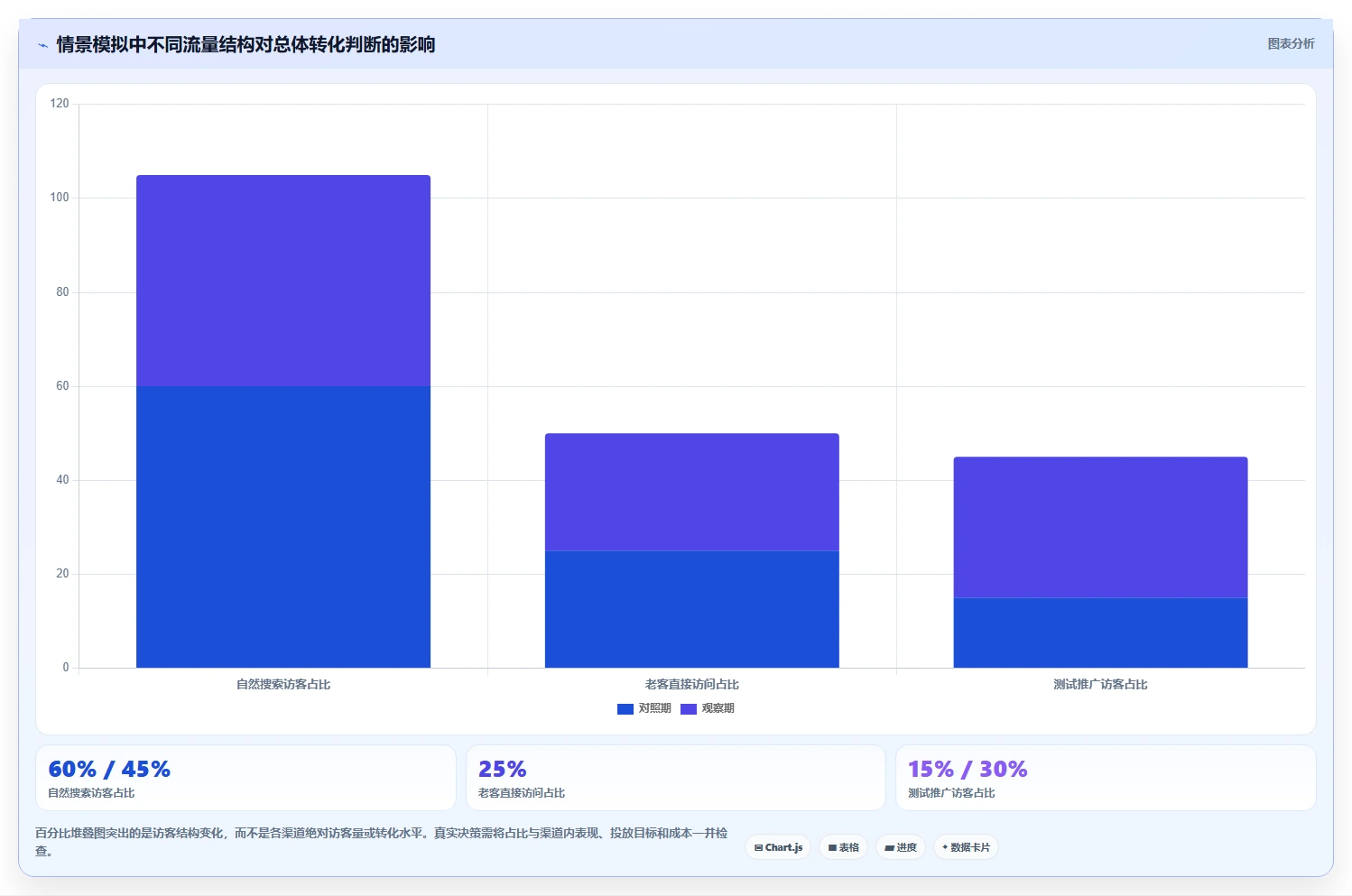Open the 25% 老客直接访问占比 data card
Viewport: 1352px width, 896px height.
pyautogui.click(x=676, y=778)
